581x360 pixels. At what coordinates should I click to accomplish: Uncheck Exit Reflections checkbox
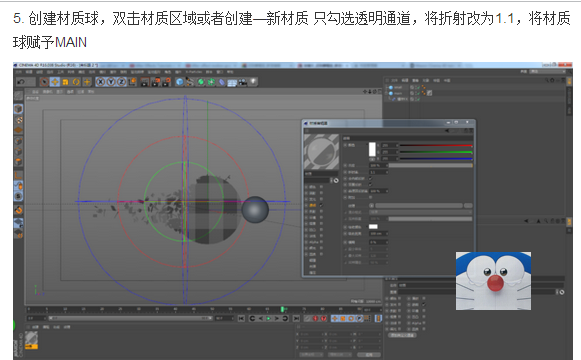[x=371, y=184]
